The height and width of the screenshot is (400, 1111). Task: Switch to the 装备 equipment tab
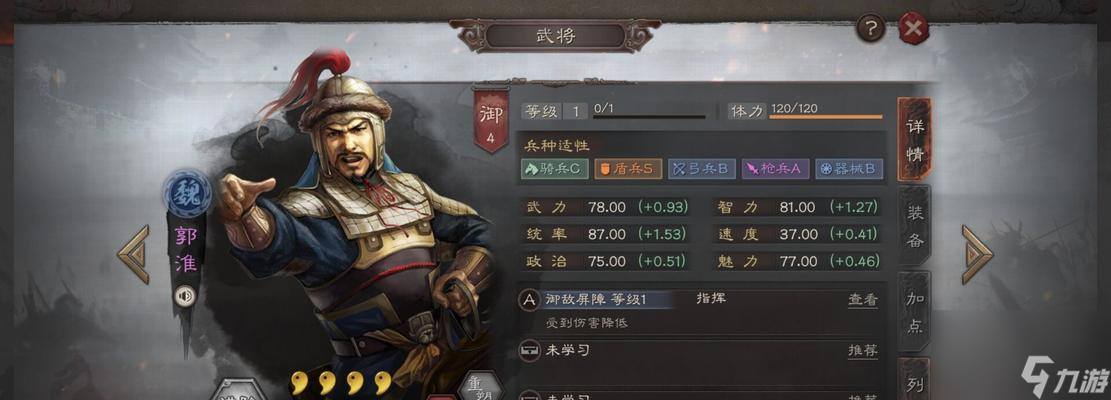(x=914, y=225)
